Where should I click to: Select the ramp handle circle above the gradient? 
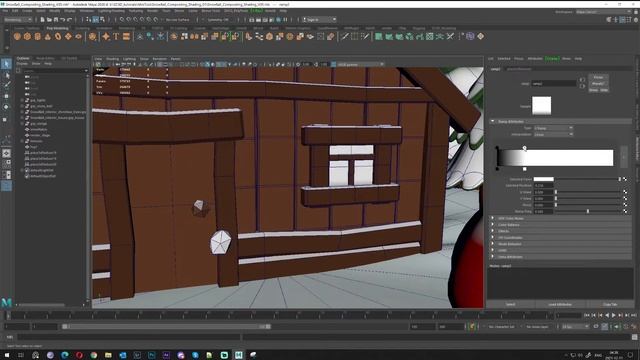[524, 148]
